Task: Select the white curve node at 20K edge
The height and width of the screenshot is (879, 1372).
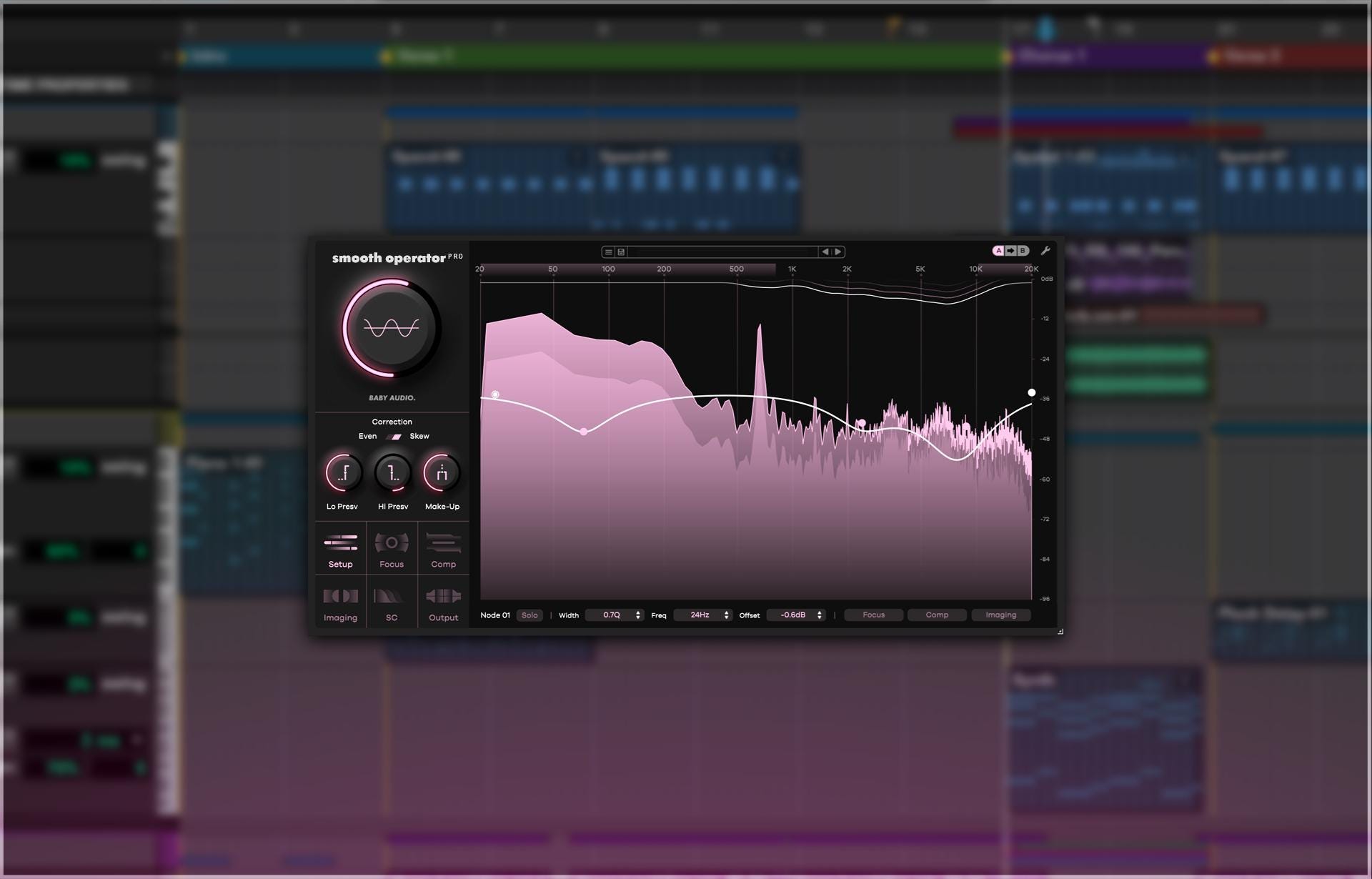Action: coord(1031,392)
